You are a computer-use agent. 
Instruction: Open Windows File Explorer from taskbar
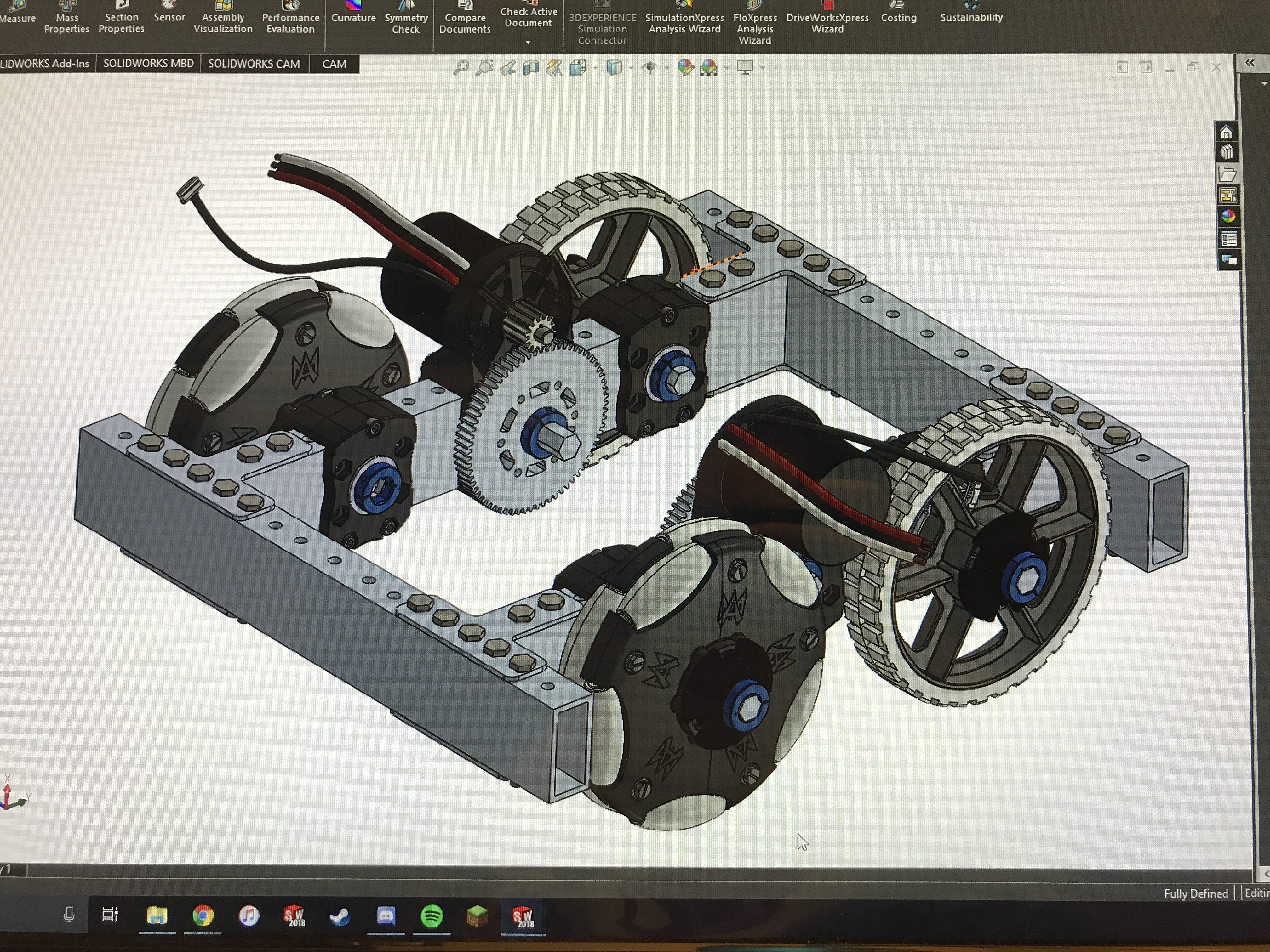pos(157,915)
